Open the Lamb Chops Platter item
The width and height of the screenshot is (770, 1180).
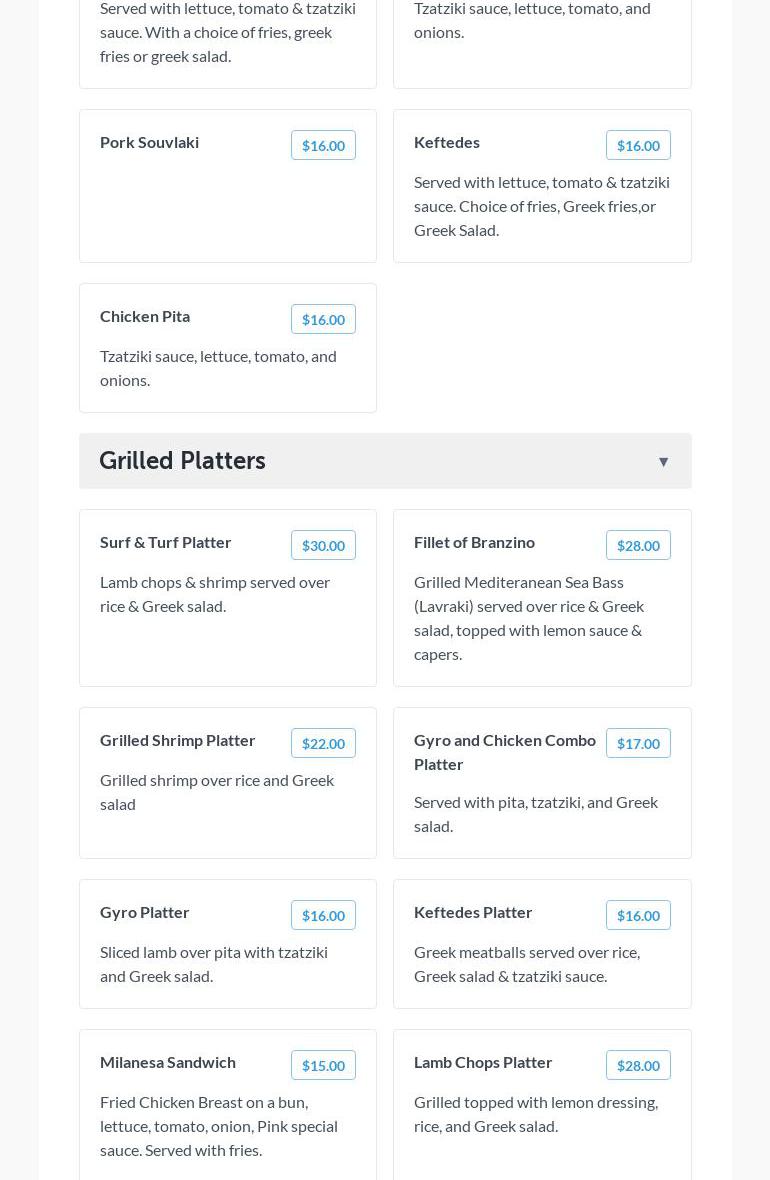tap(483, 1062)
